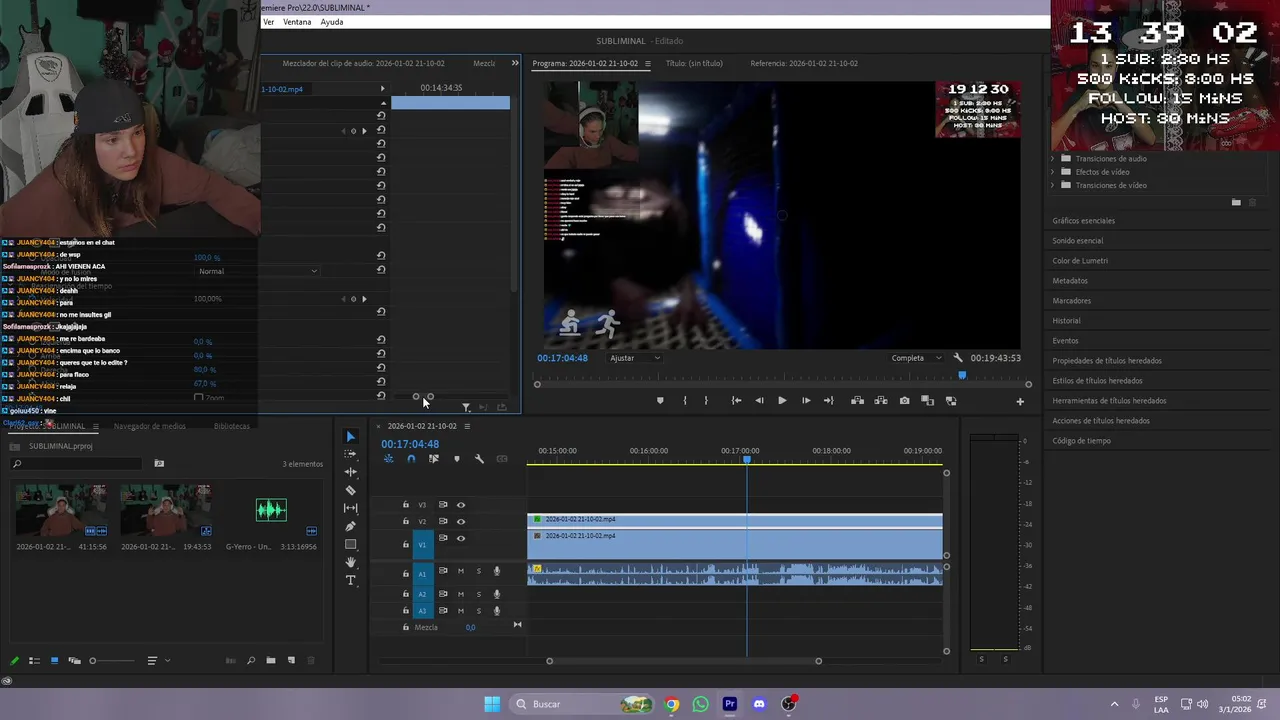The width and height of the screenshot is (1280, 720).
Task: Expand the Transiciones de vídeo folder
Action: 1053,185
